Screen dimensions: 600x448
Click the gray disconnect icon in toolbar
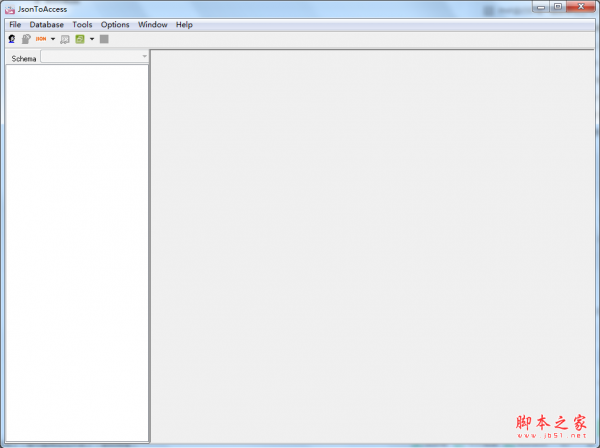click(x=26, y=39)
